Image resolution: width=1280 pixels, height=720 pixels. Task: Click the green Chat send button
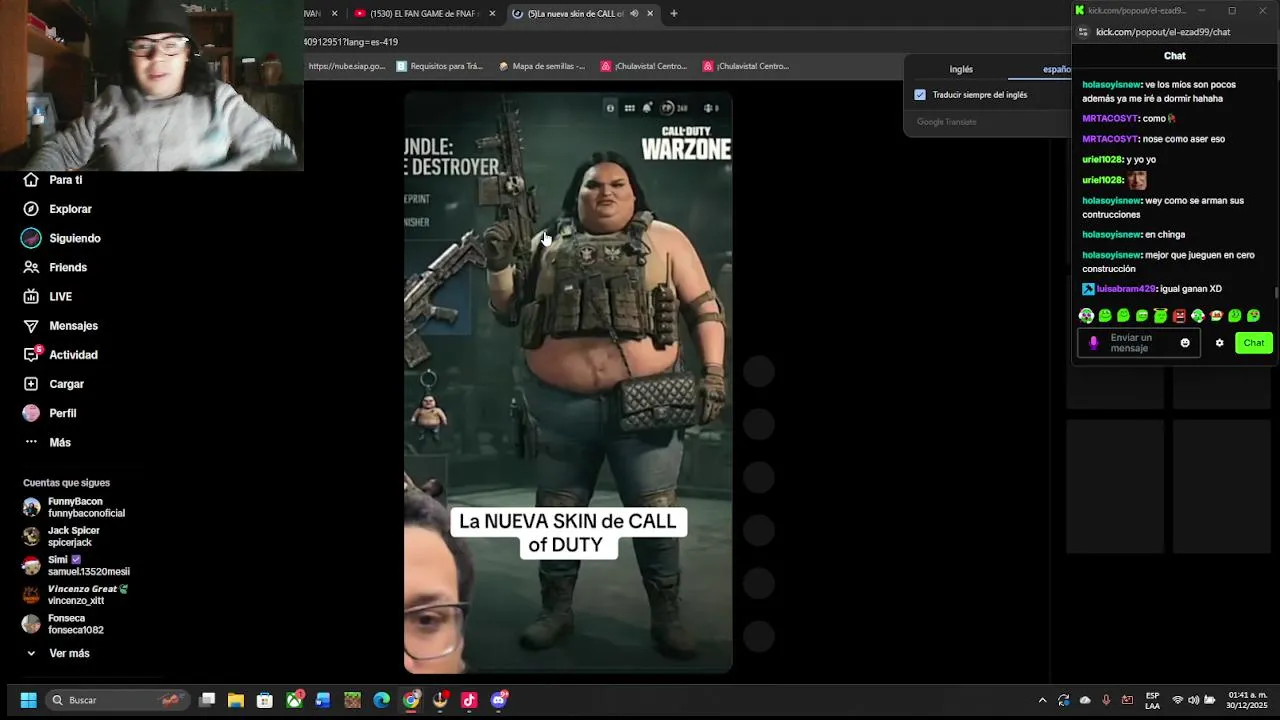[1254, 343]
